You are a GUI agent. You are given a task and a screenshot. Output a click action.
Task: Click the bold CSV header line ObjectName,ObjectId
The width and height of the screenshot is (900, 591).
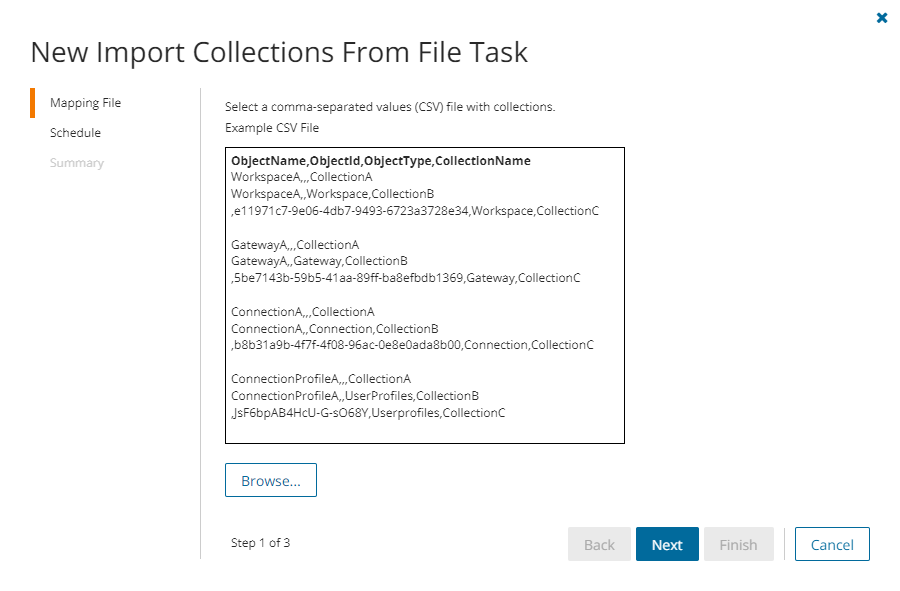(381, 161)
